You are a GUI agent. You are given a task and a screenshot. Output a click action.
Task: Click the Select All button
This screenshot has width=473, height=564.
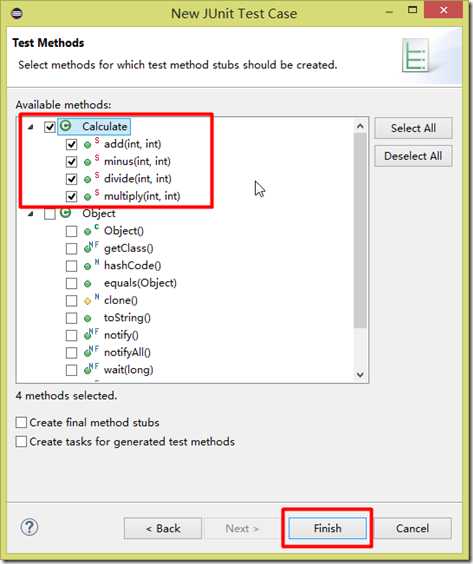point(413,128)
